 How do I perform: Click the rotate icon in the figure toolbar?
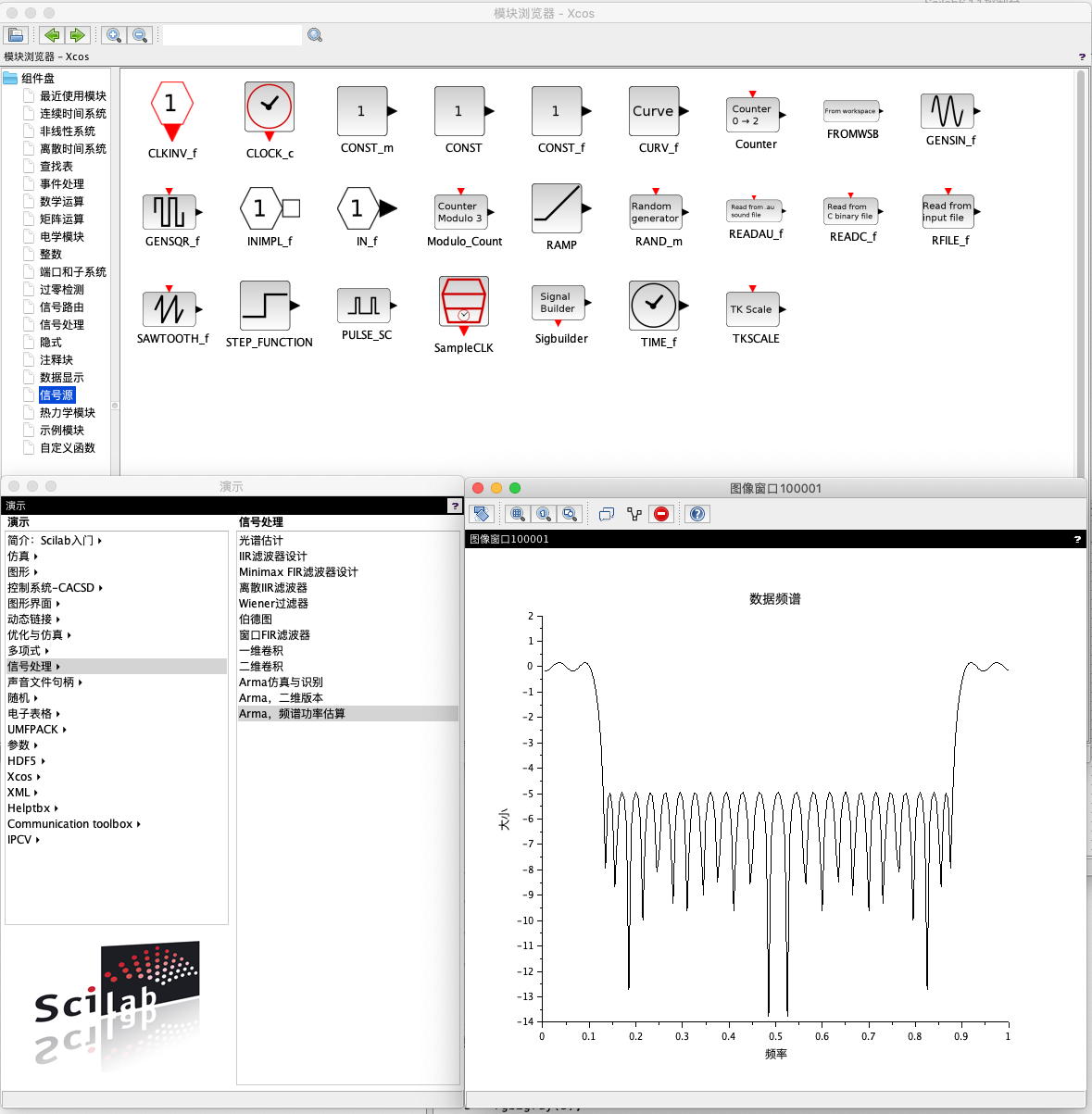[481, 514]
